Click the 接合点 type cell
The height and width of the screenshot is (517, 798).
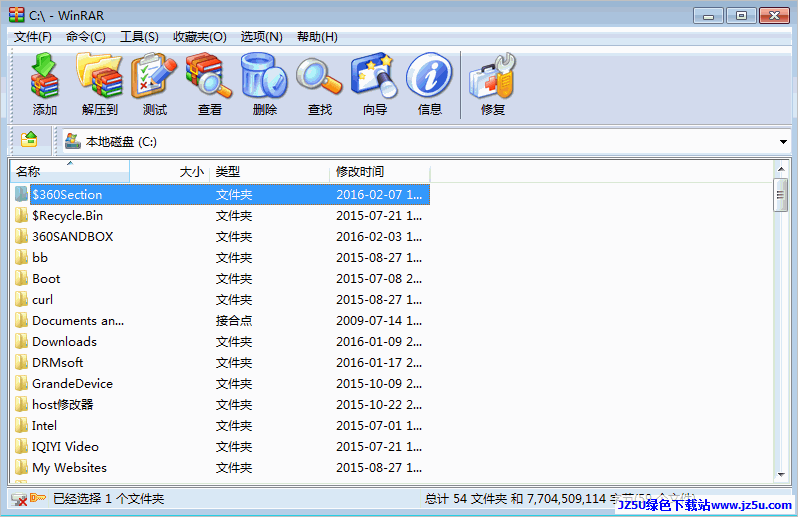(x=234, y=321)
